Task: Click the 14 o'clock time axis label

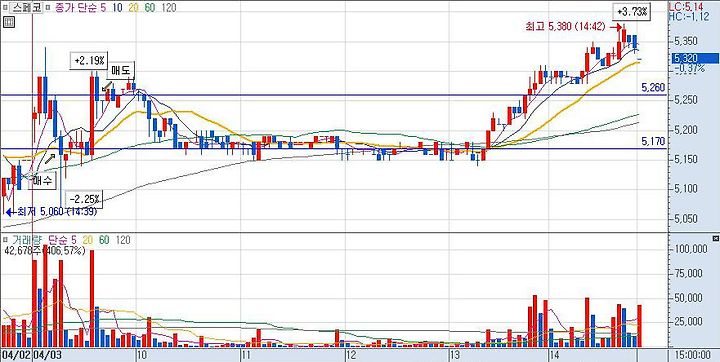Action: click(555, 355)
